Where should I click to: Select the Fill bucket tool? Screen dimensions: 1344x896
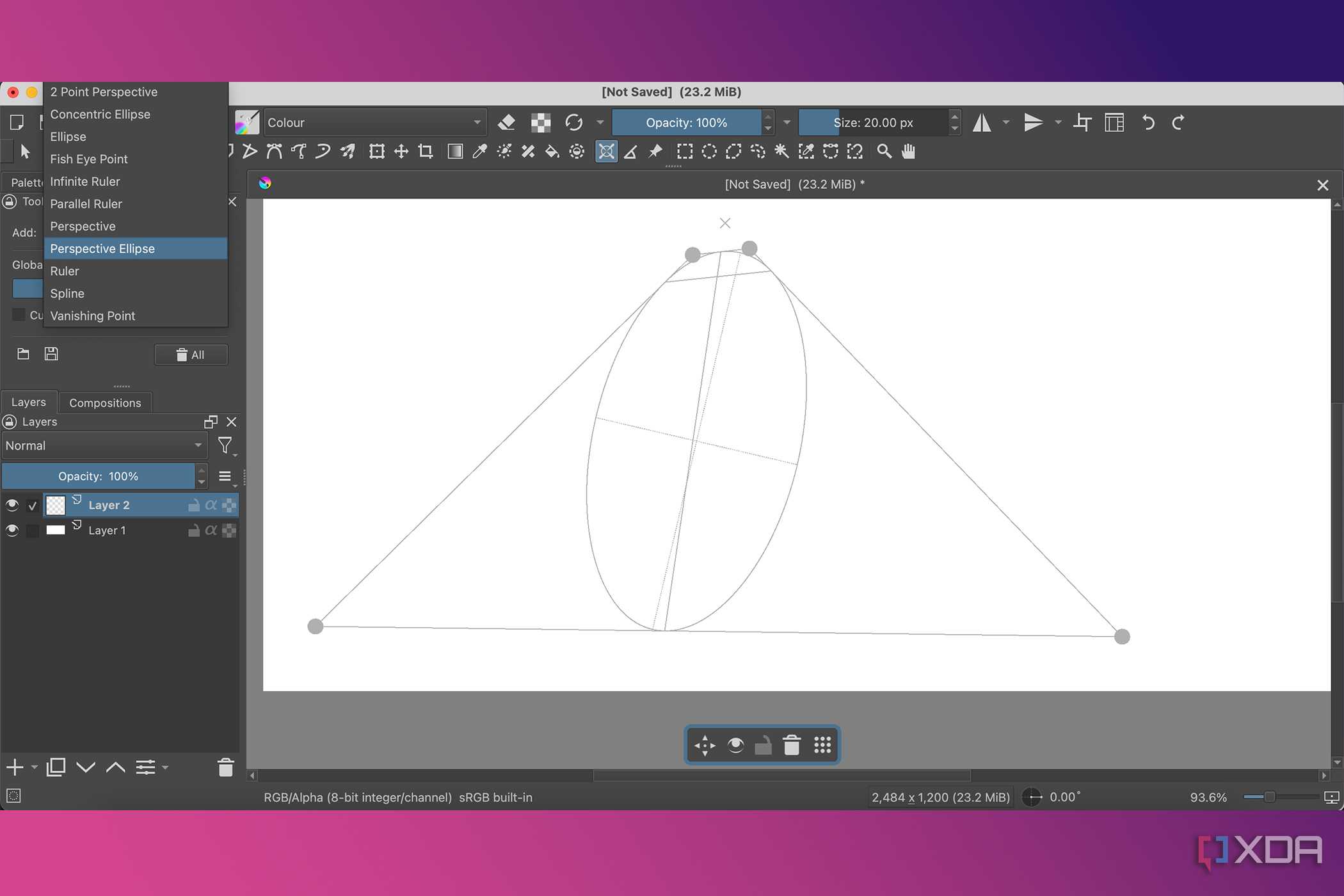click(x=552, y=152)
